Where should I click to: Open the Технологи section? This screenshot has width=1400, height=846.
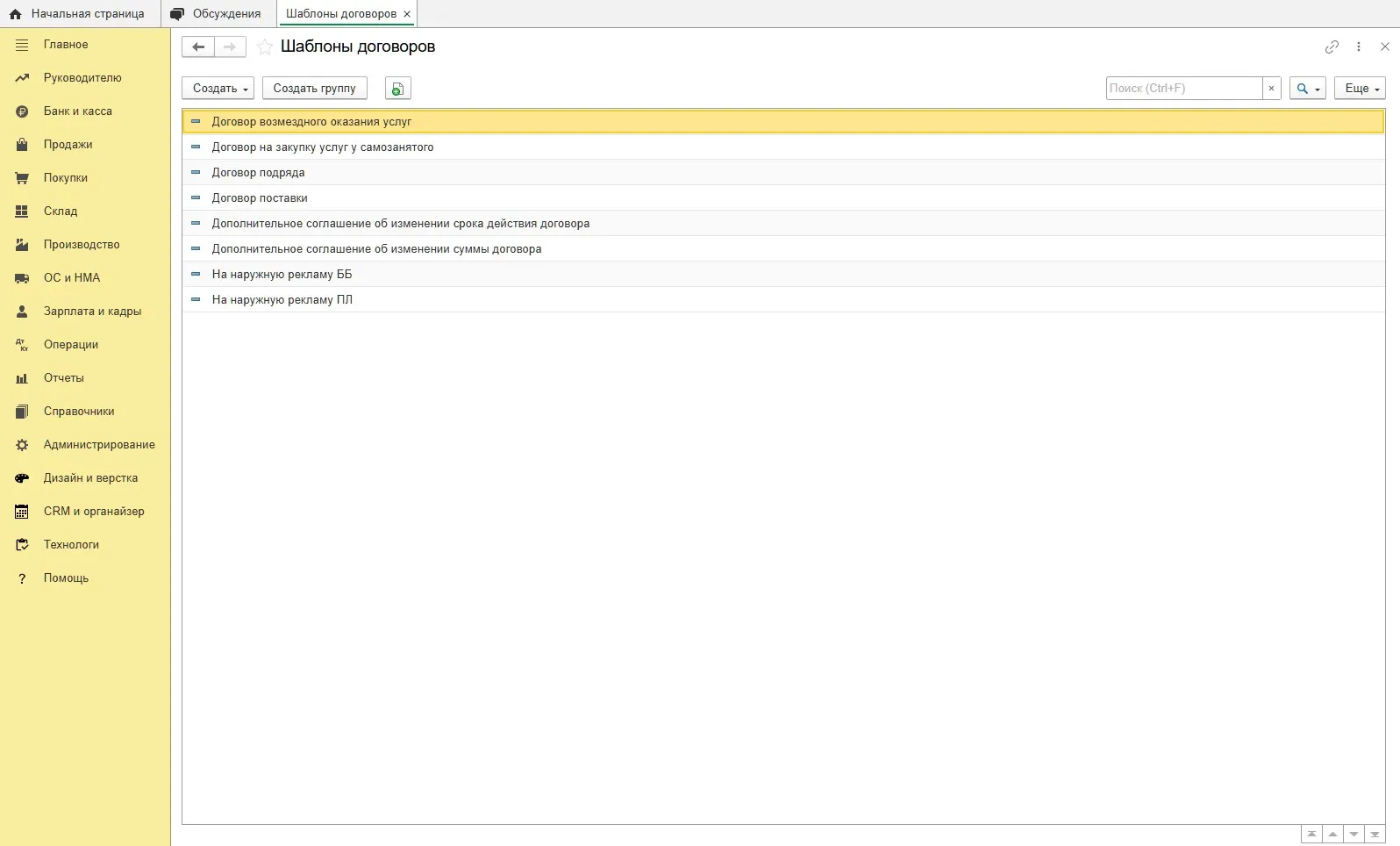click(x=85, y=545)
